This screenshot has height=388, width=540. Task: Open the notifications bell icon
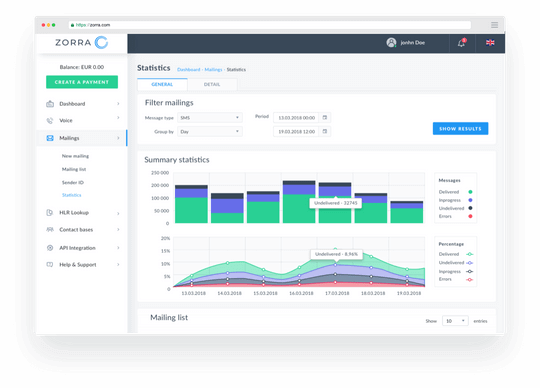(x=461, y=43)
